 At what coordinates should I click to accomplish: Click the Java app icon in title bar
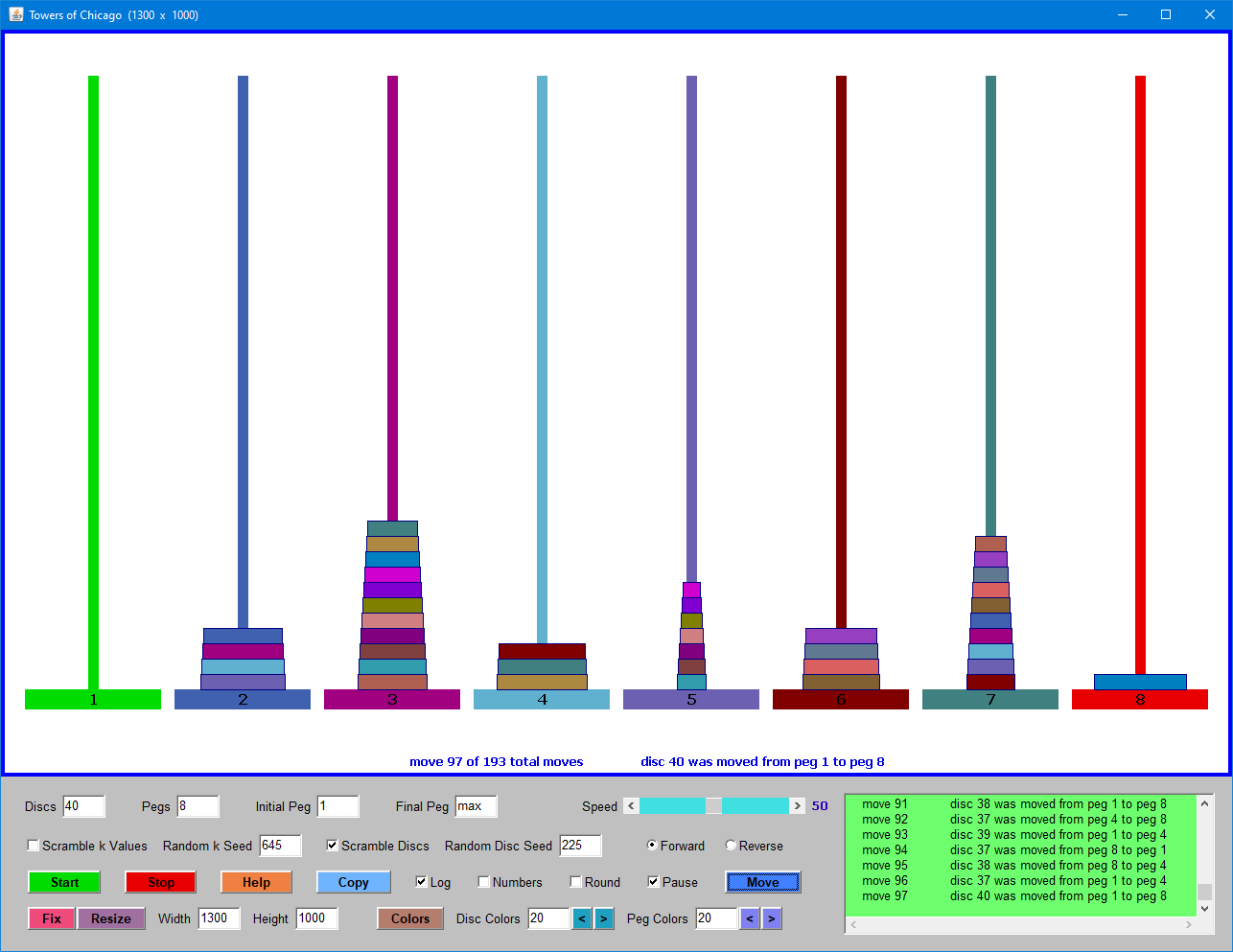tap(15, 14)
